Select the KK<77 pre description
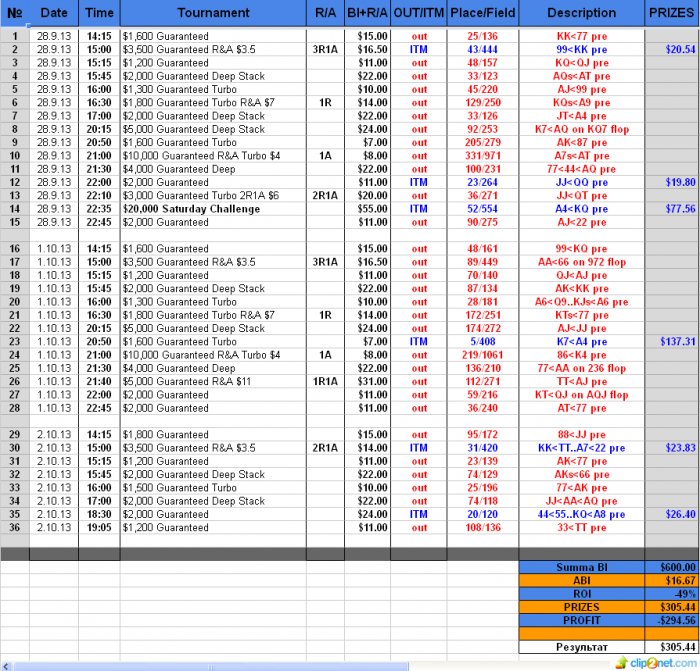Viewport: 700px width, 671px height. (582, 36)
